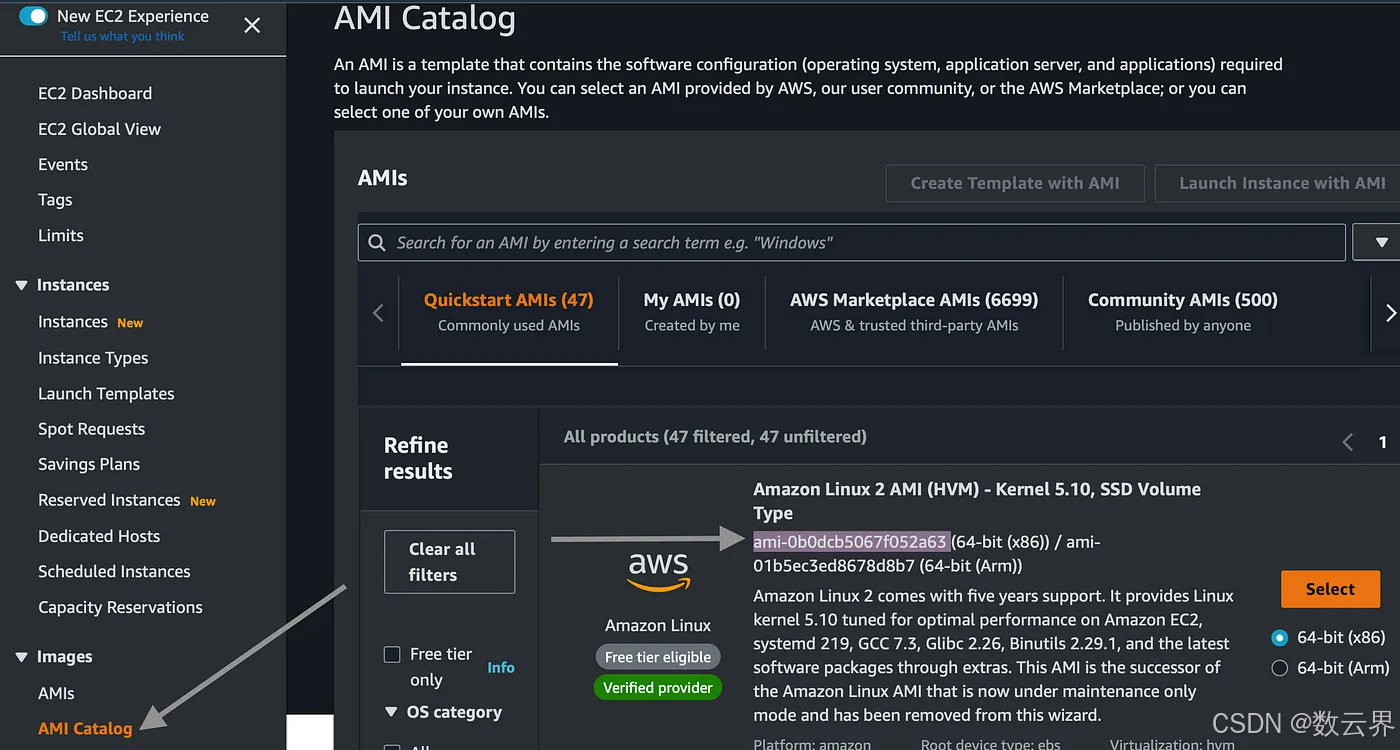Focus the AMI search field
This screenshot has width=1400, height=750.
[852, 242]
